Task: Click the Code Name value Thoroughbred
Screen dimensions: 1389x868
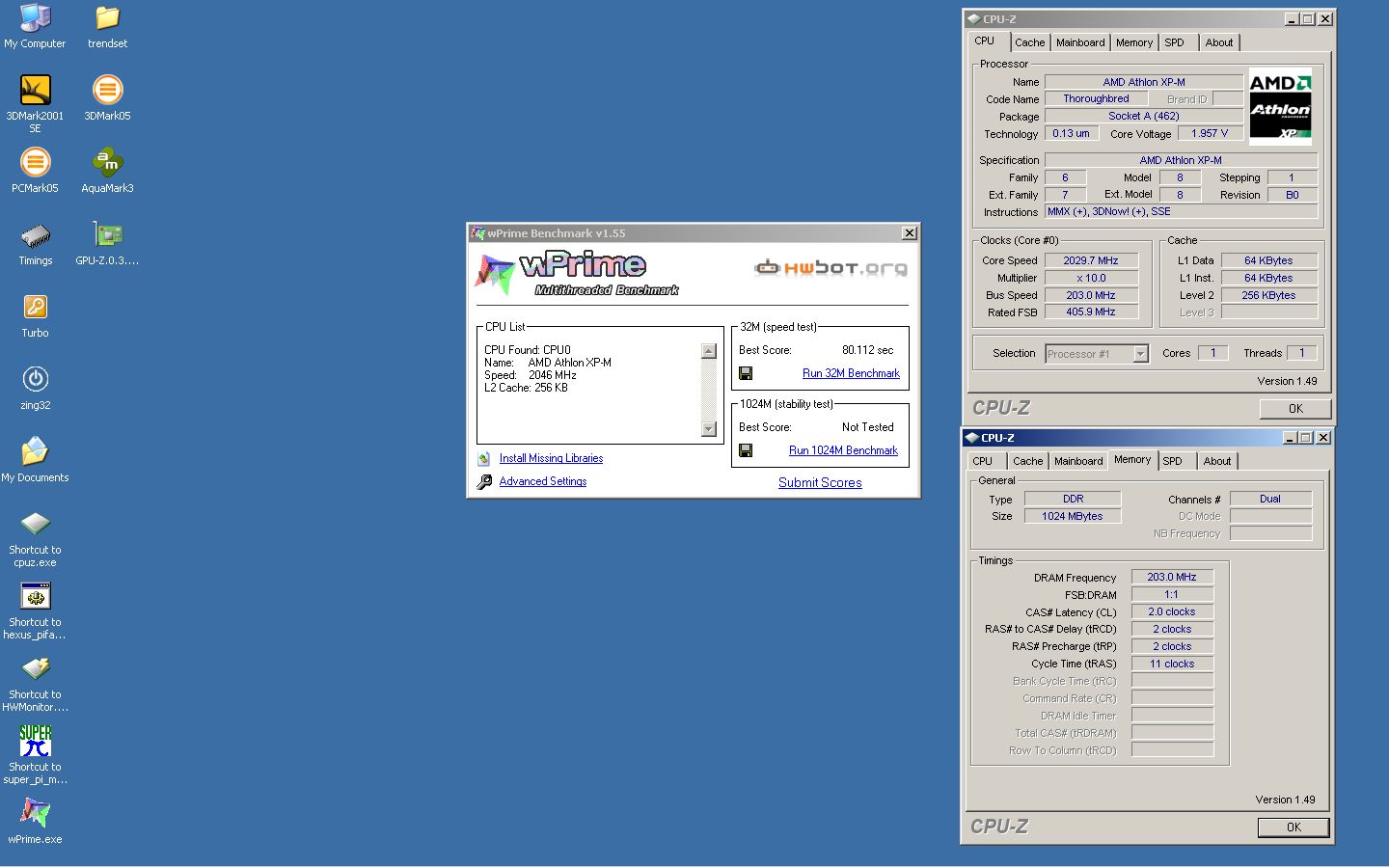Action: pos(1096,98)
